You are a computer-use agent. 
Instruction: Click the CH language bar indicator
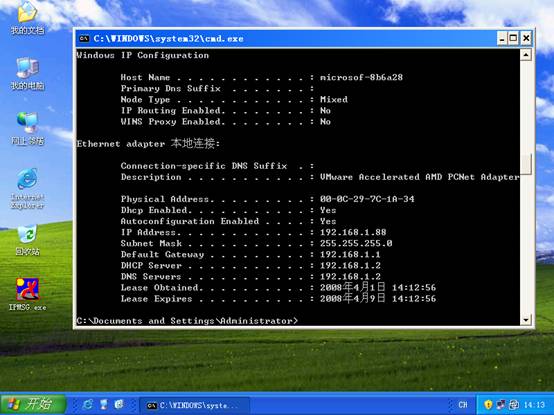click(x=463, y=405)
